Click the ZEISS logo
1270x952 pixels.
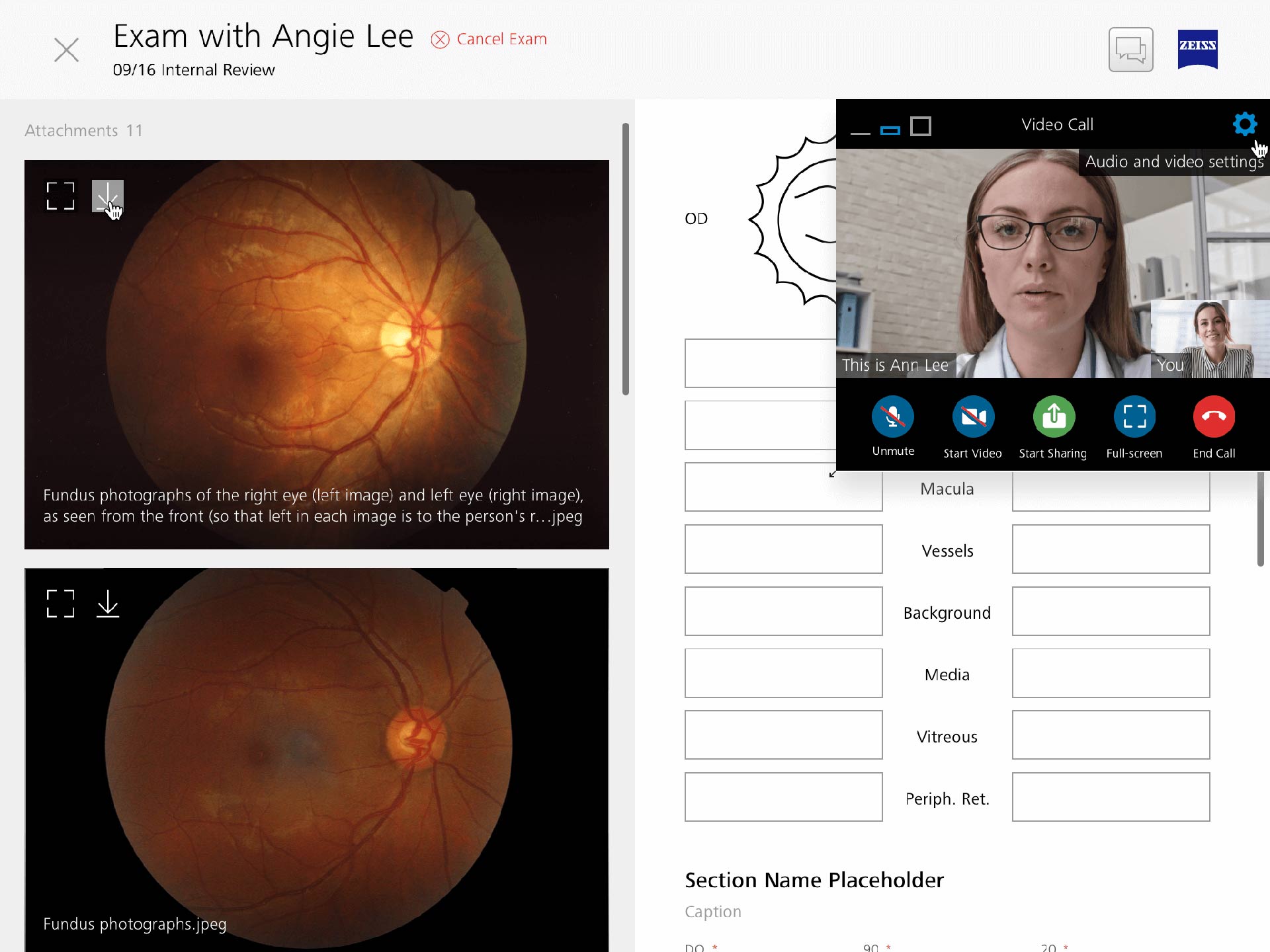pyautogui.click(x=1197, y=49)
